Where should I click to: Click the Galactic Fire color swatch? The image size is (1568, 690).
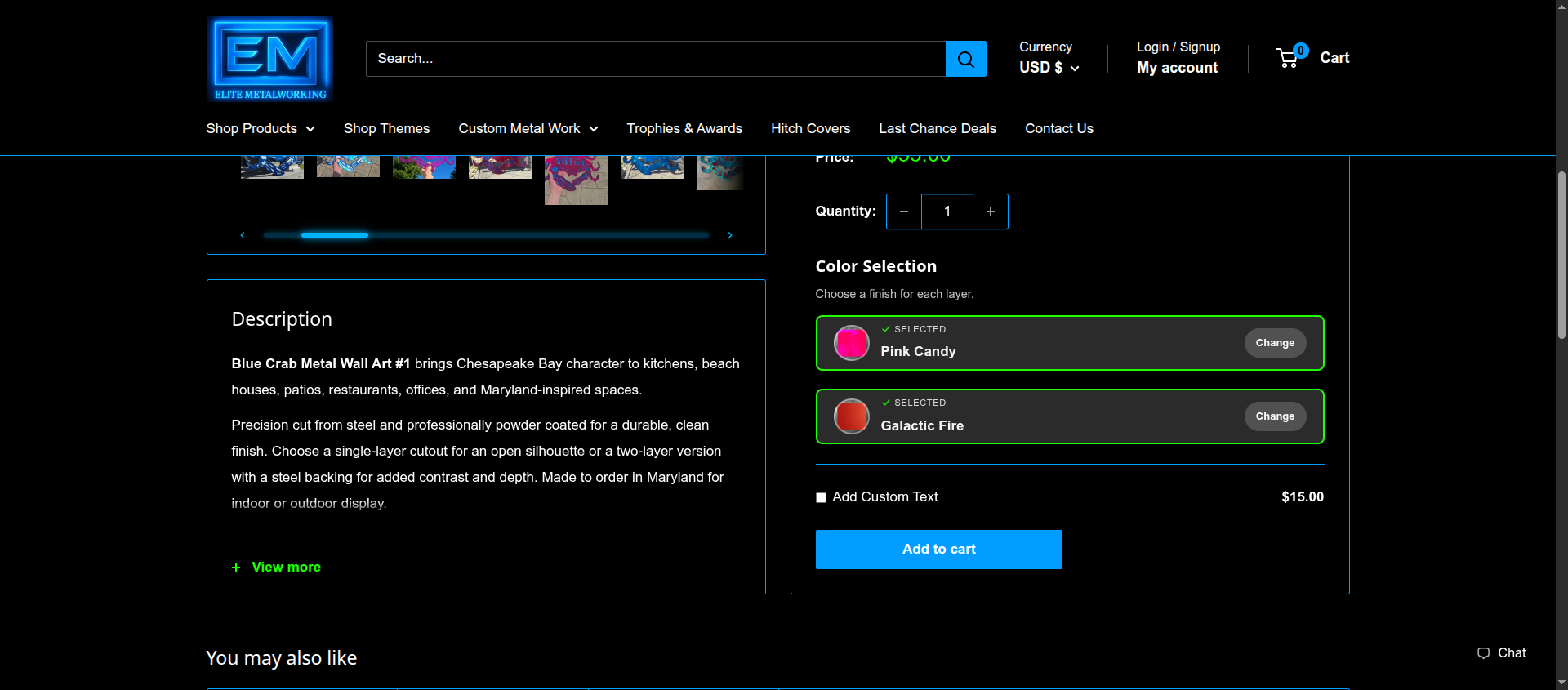pos(851,416)
